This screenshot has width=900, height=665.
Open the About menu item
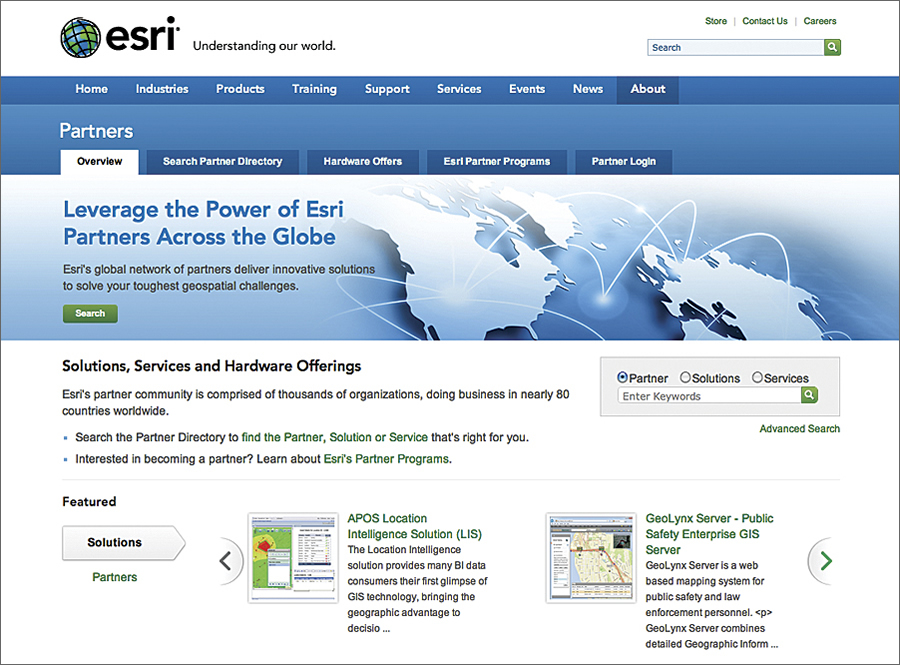pos(647,89)
